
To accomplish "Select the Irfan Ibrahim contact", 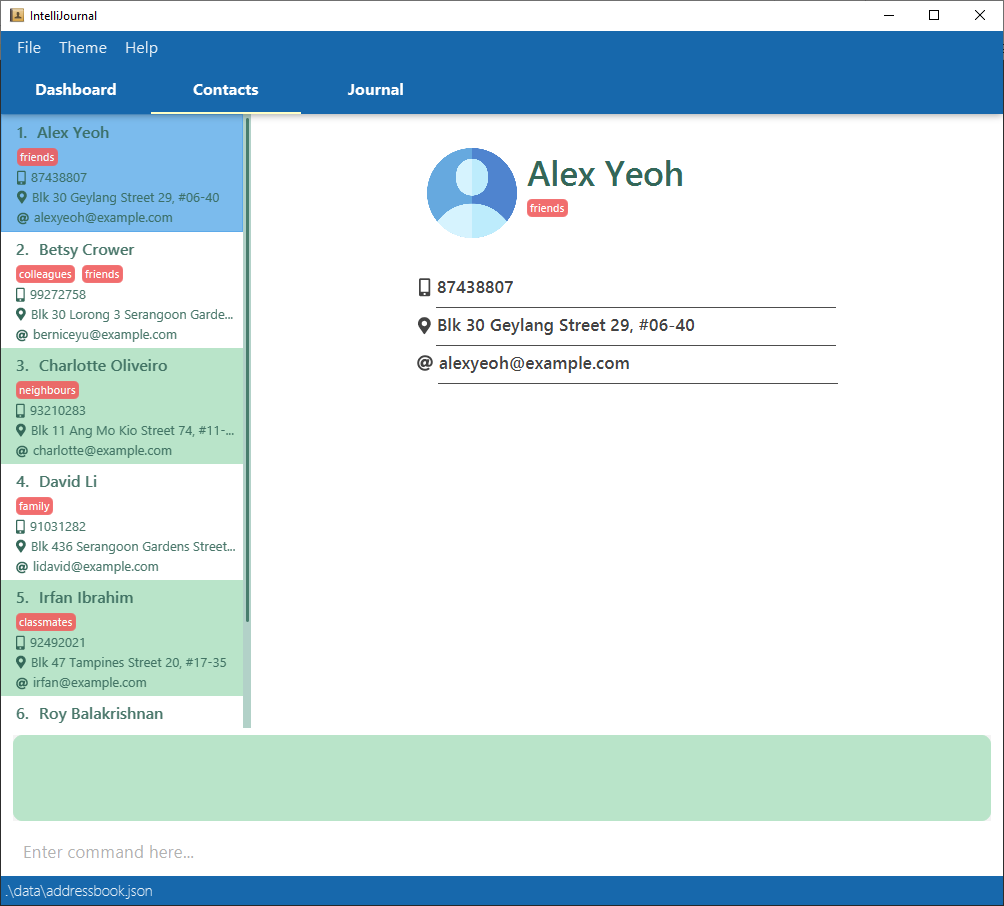I will [122, 638].
